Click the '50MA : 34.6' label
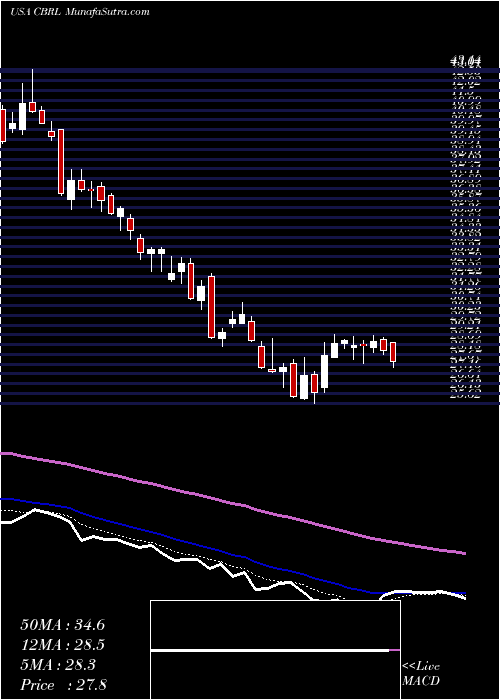The image size is (500, 700). (x=62, y=625)
